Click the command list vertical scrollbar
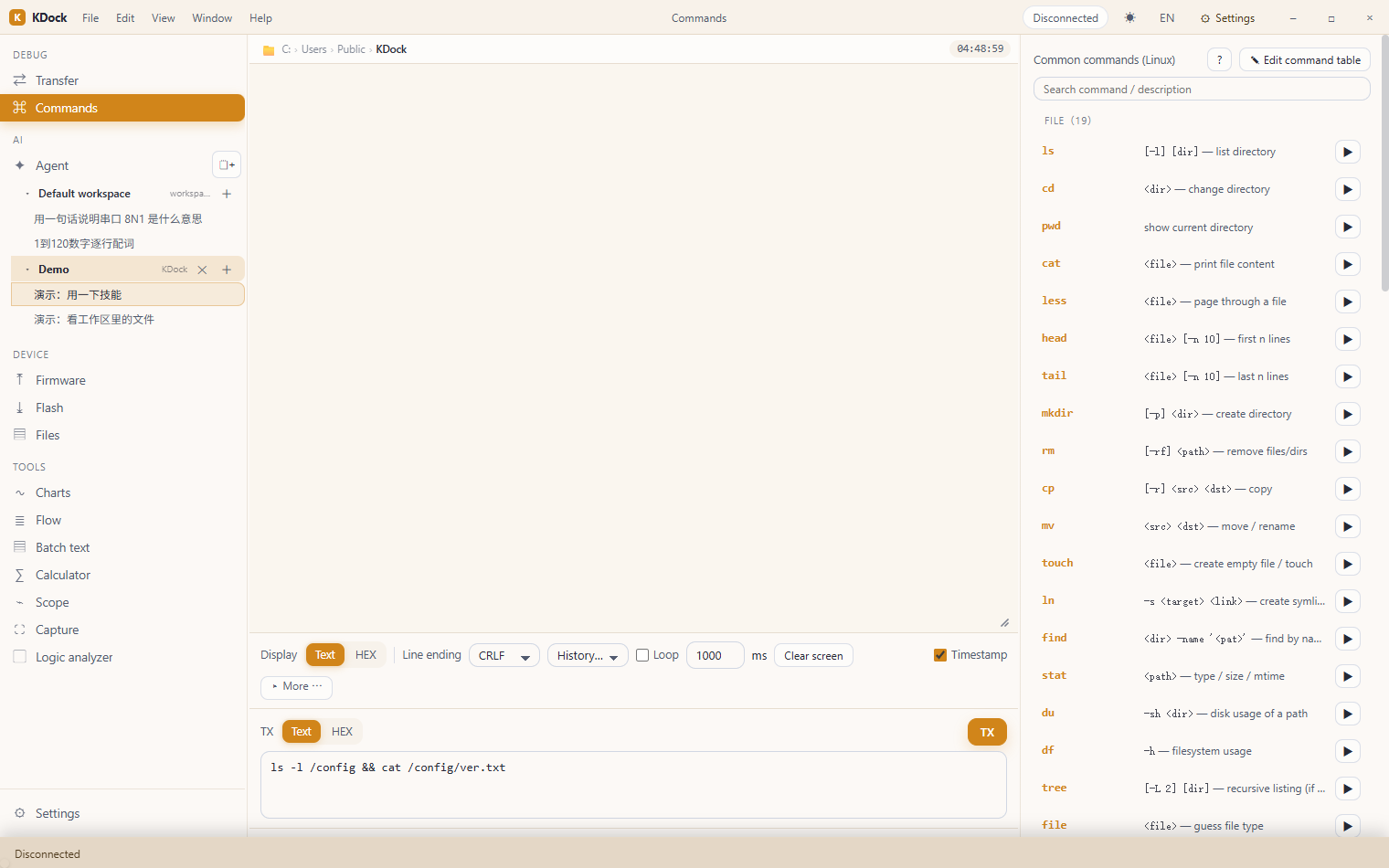1389x868 pixels. 1384,164
